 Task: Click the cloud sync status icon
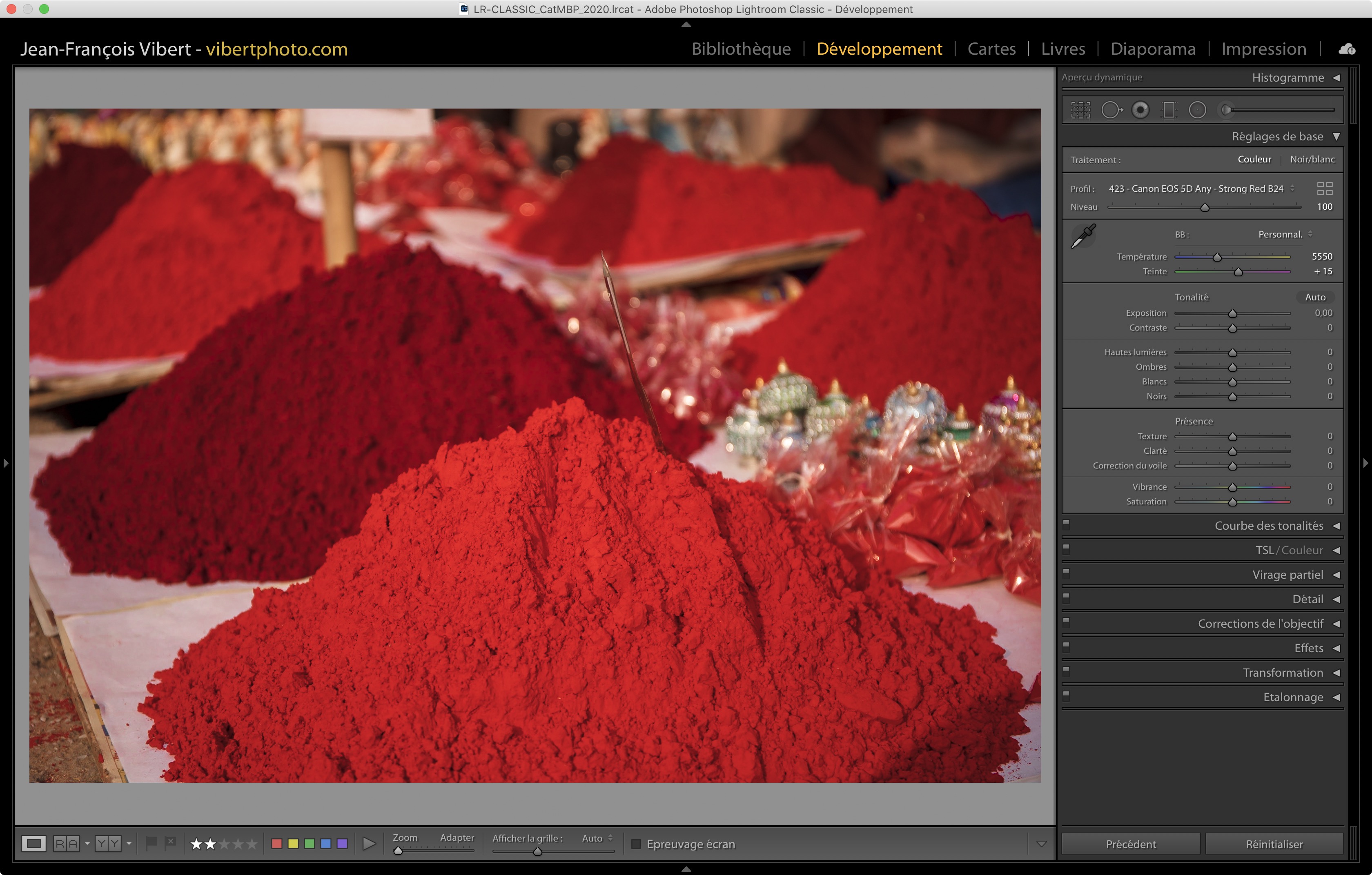tap(1347, 49)
